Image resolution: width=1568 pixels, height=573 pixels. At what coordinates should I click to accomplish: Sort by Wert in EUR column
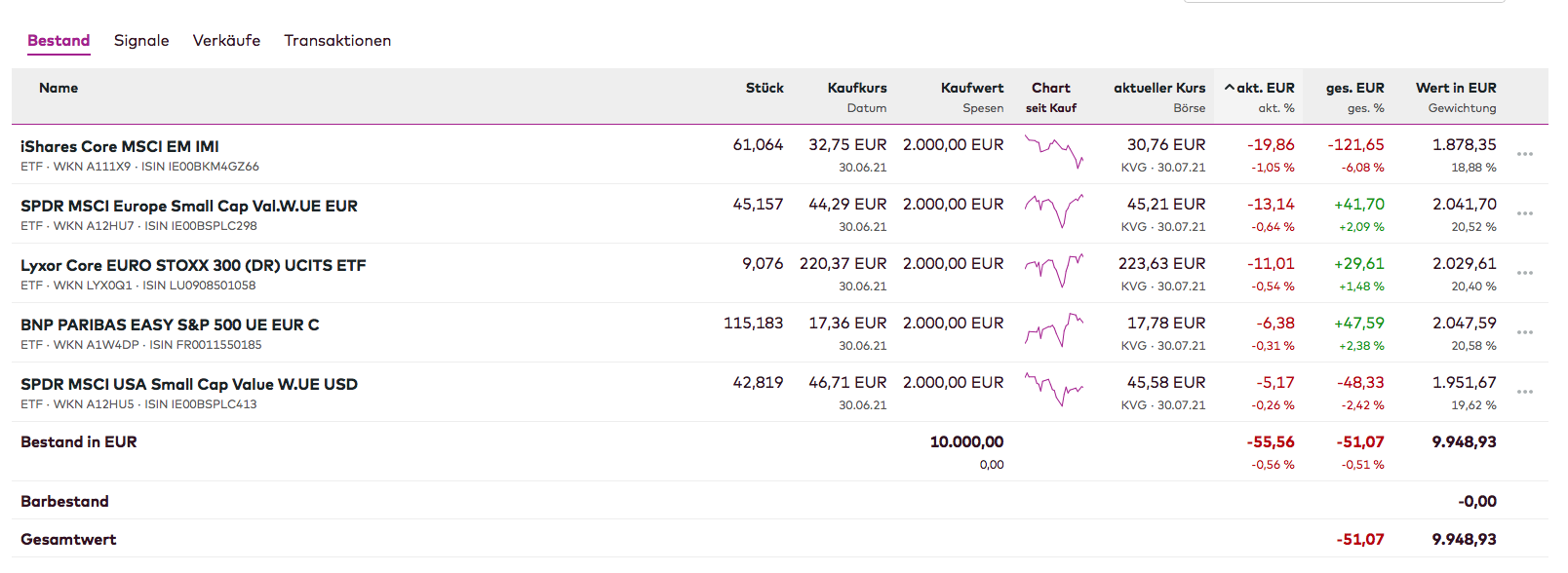pyautogui.click(x=1456, y=88)
